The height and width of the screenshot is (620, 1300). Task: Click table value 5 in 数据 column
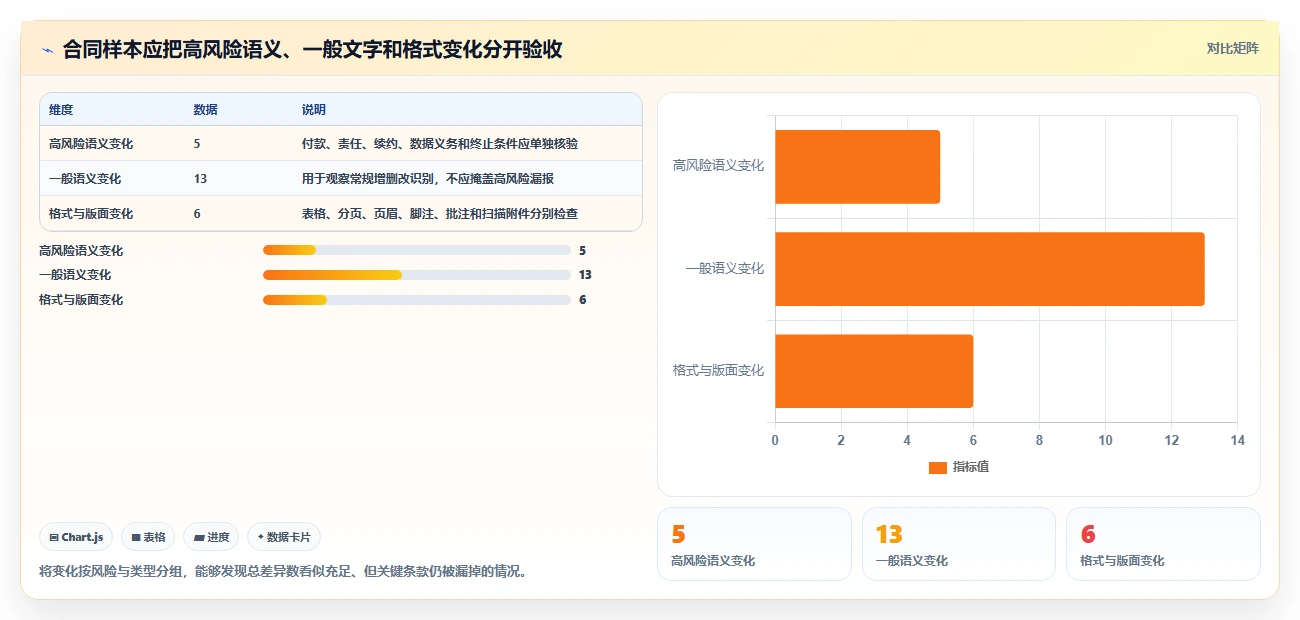[x=197, y=144]
